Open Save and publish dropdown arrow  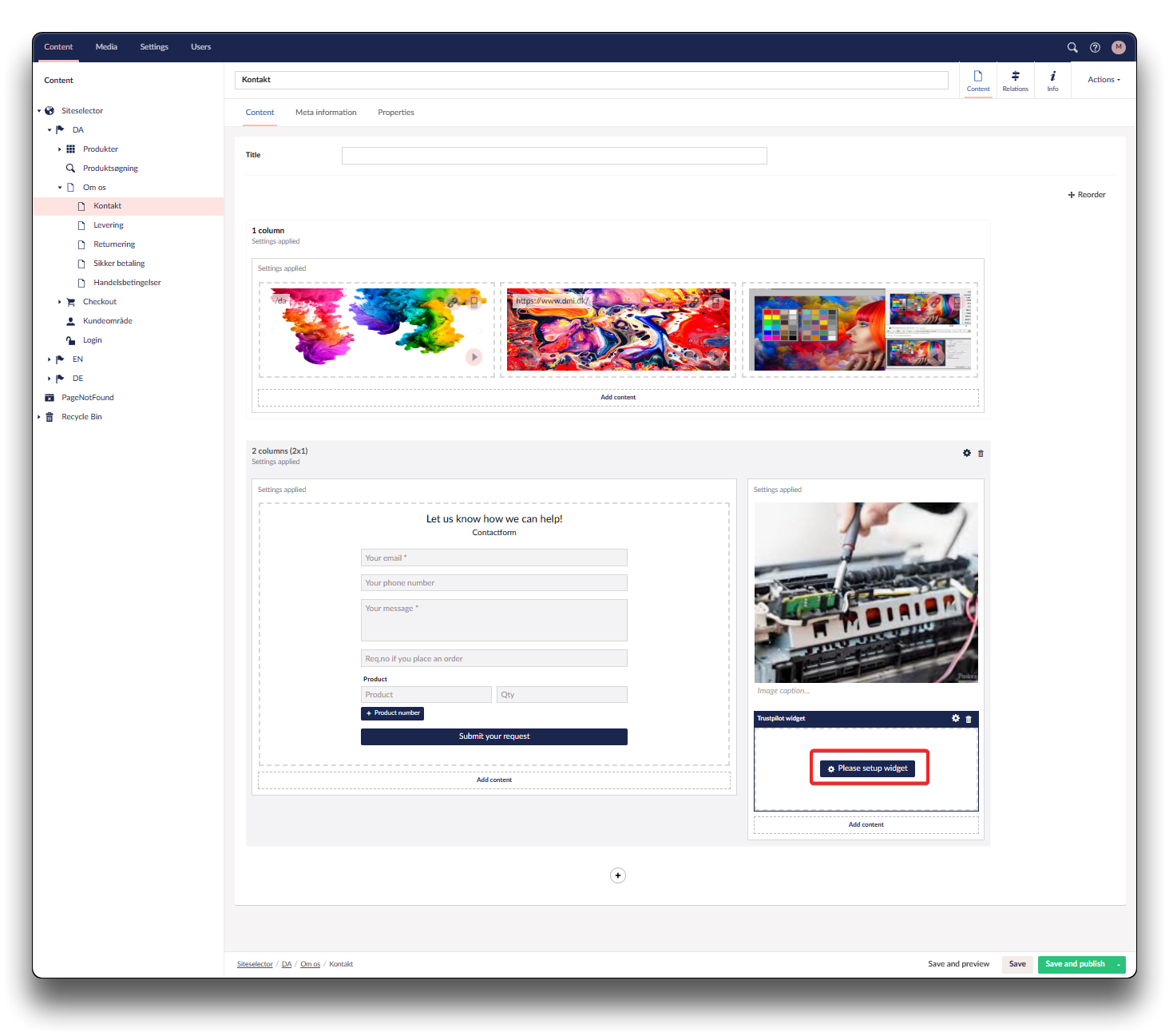pos(1119,965)
